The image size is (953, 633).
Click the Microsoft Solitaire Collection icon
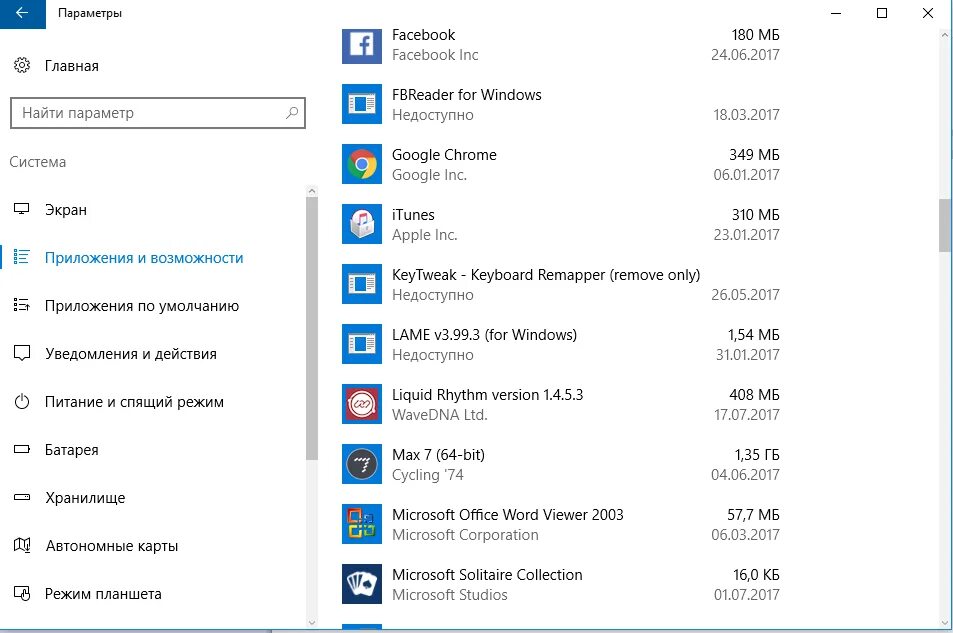click(362, 584)
